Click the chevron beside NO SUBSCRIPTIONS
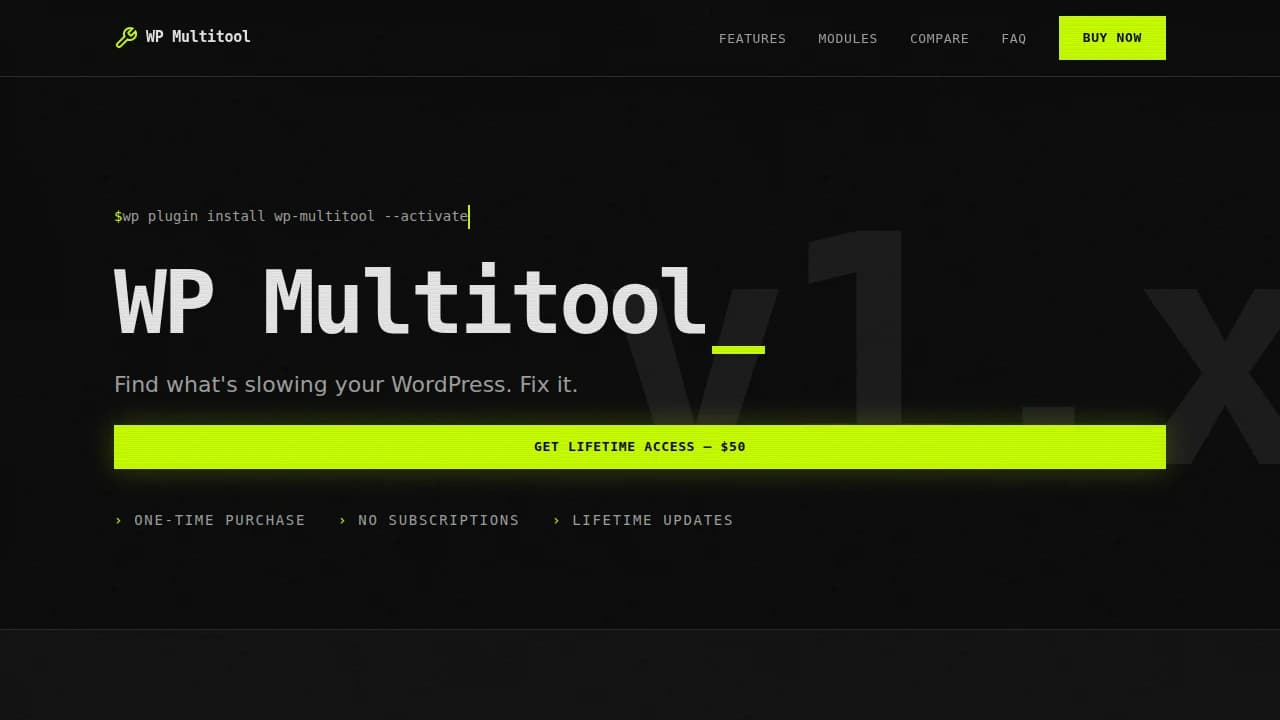Viewport: 1280px width, 720px height. pyautogui.click(x=342, y=520)
